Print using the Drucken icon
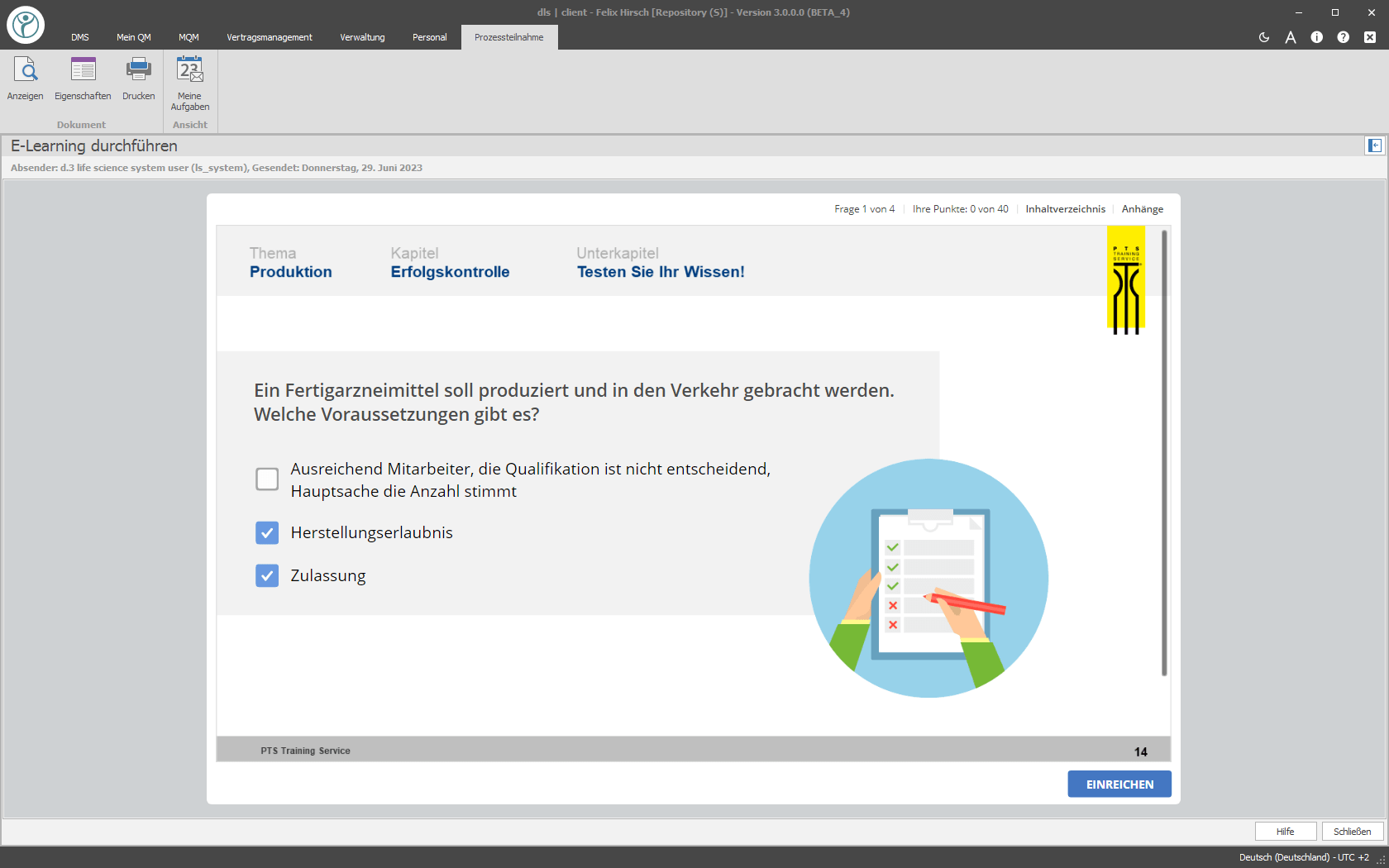The image size is (1389, 868). point(138,79)
